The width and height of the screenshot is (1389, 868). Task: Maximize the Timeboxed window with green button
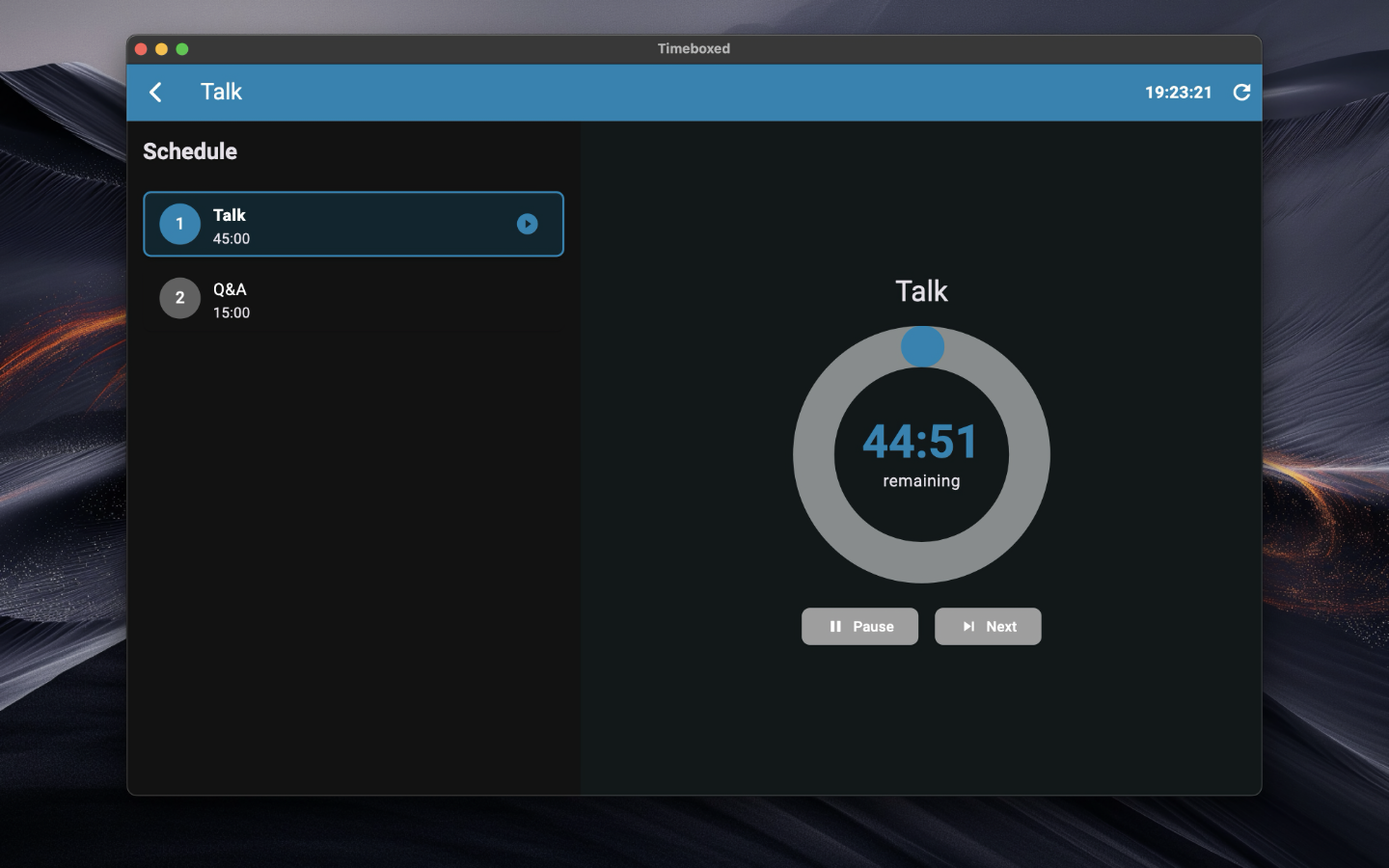click(182, 49)
